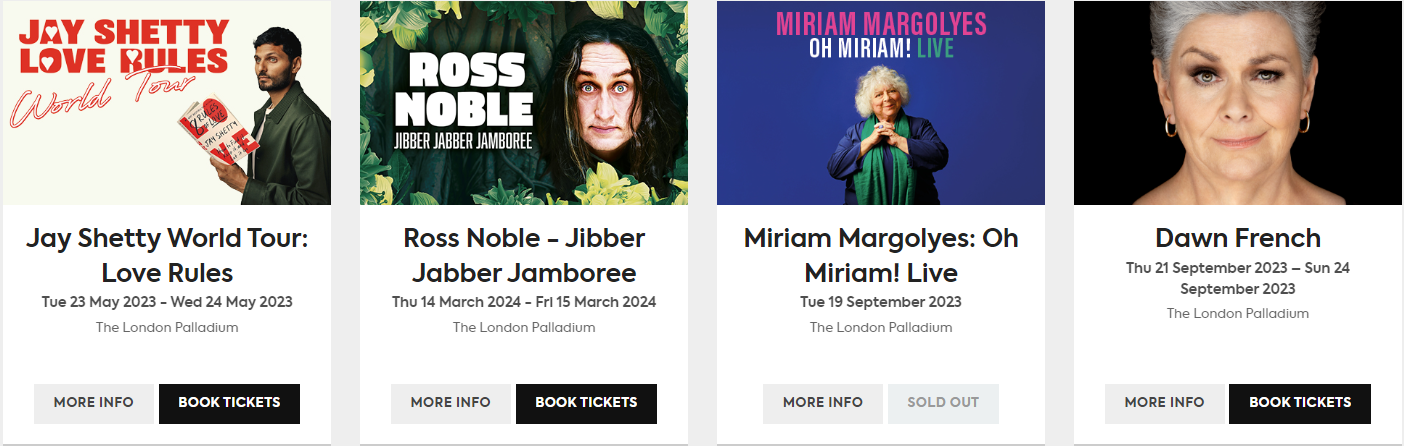Book tickets for Jay Shetty World Tour
Image resolution: width=1404 pixels, height=446 pixels.
[x=229, y=403]
